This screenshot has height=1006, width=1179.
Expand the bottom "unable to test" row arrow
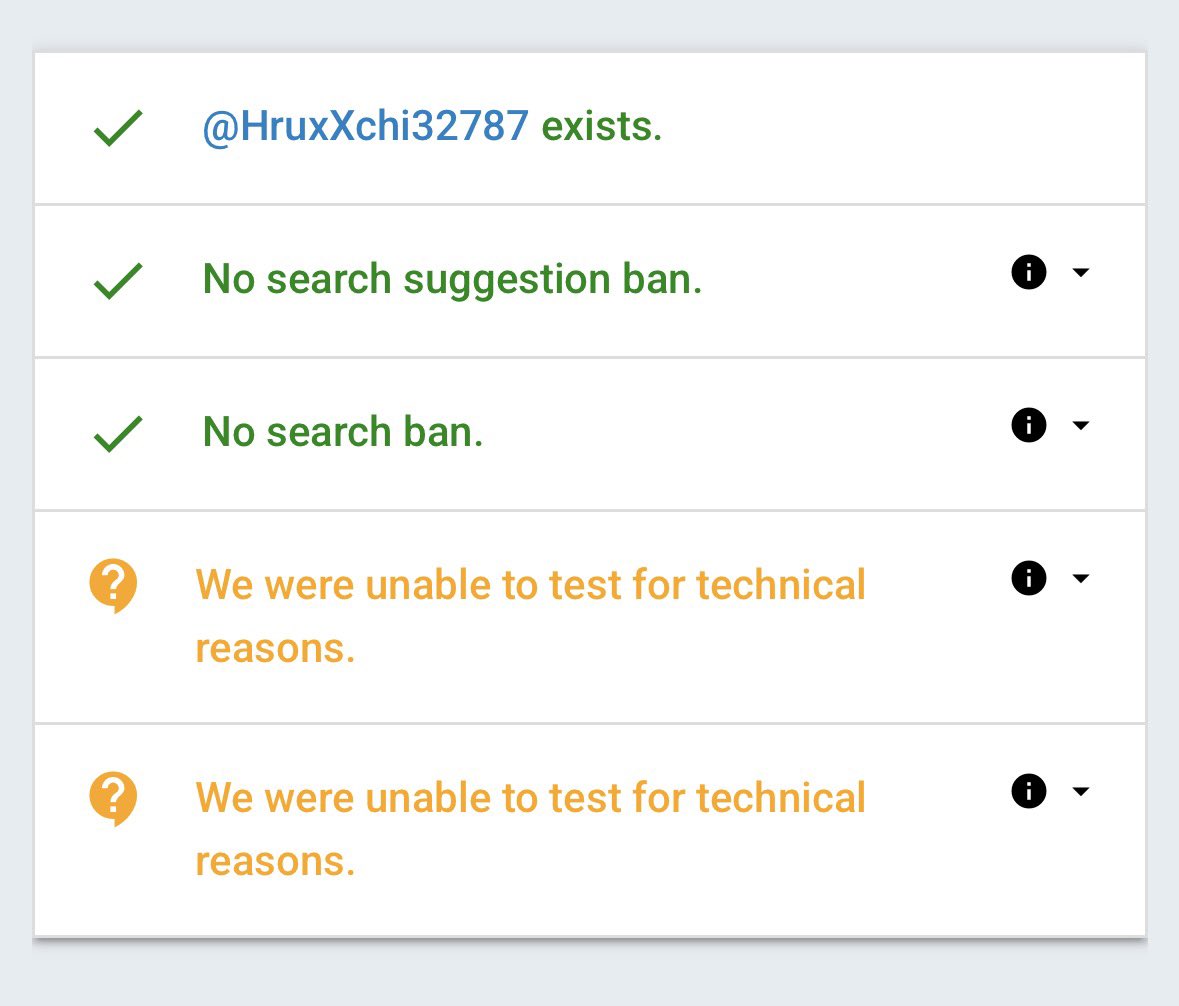tap(1080, 792)
